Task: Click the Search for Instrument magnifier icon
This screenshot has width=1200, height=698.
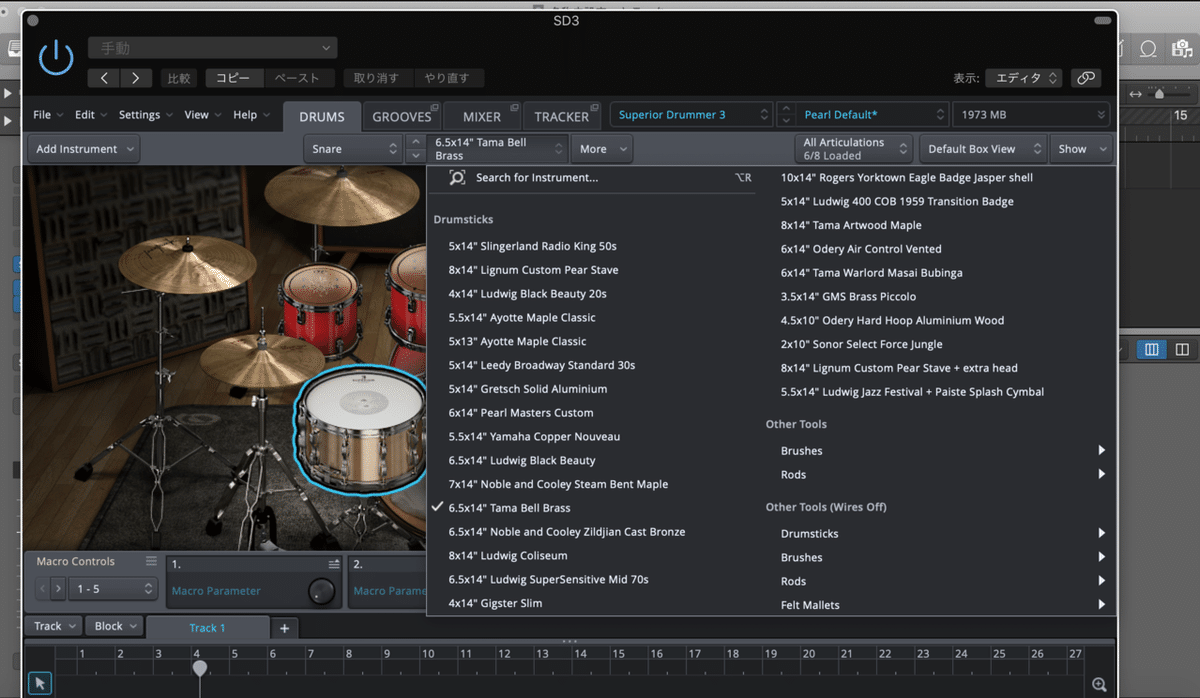Action: click(455, 176)
